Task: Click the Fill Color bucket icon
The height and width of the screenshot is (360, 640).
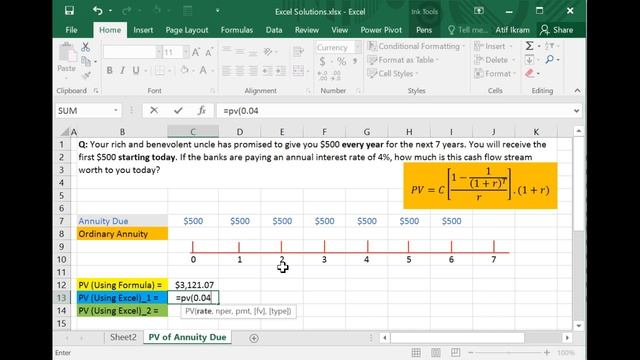Action: click(184, 70)
